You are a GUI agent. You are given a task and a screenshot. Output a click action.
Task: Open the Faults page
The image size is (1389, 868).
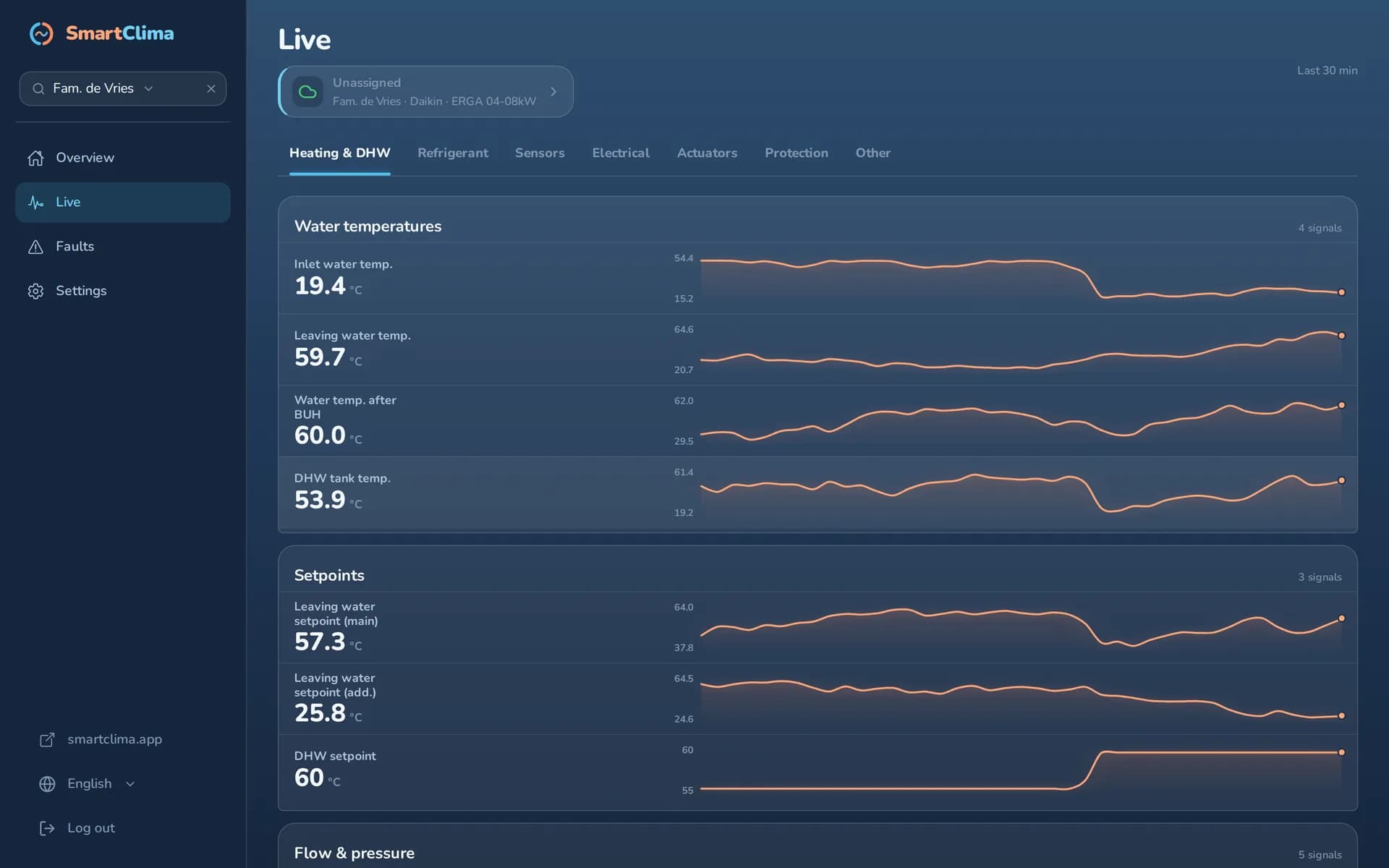pyautogui.click(x=123, y=247)
